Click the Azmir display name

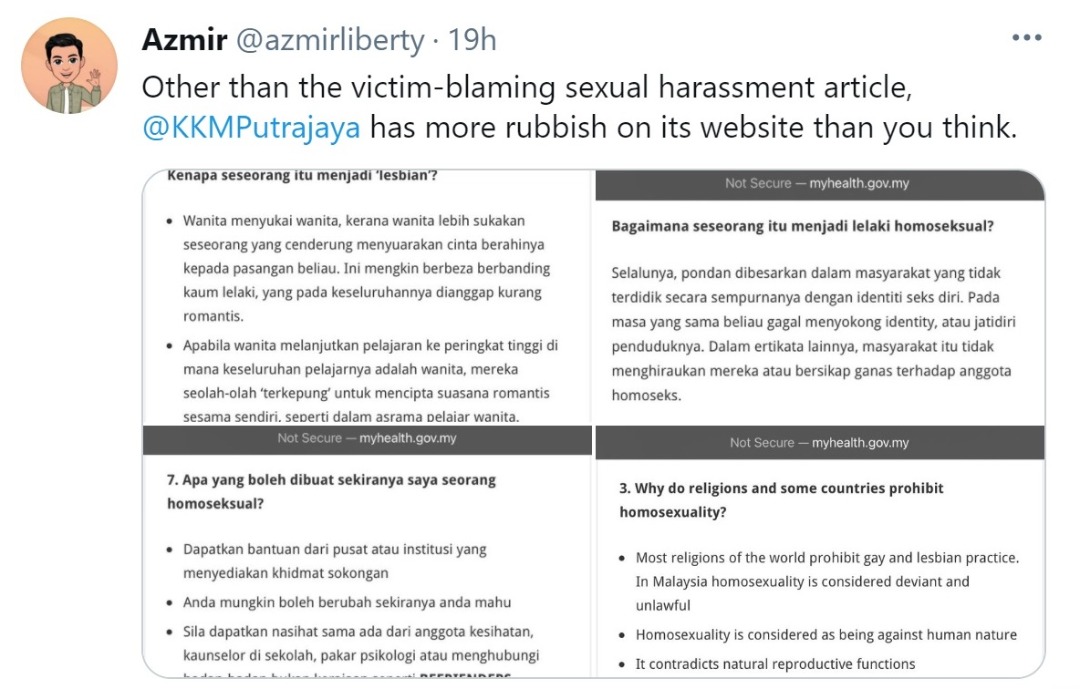click(184, 39)
